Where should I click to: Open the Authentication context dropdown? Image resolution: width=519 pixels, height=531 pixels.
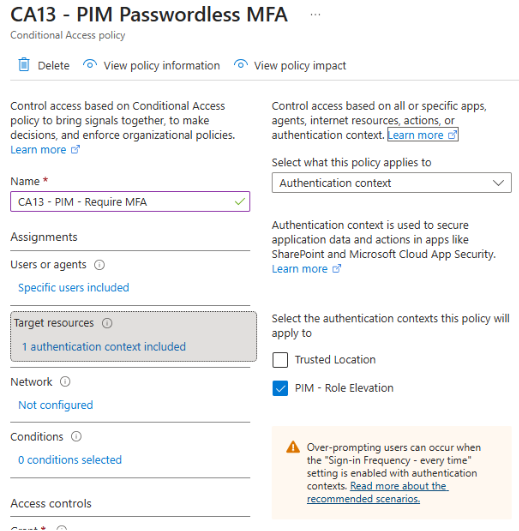coord(391,183)
